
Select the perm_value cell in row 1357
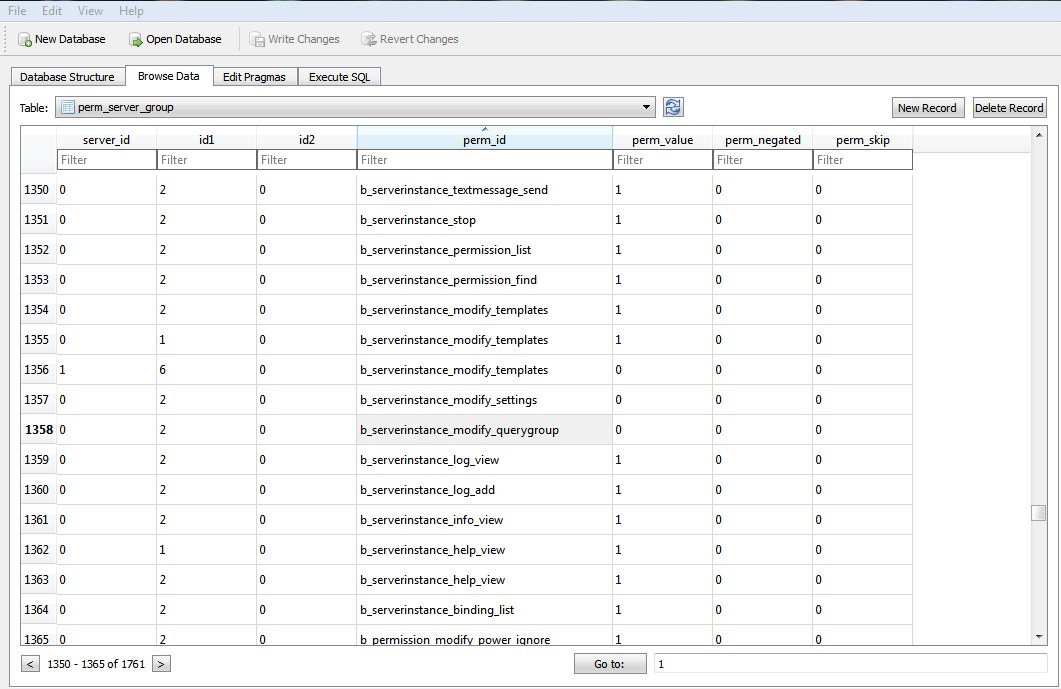(x=662, y=400)
